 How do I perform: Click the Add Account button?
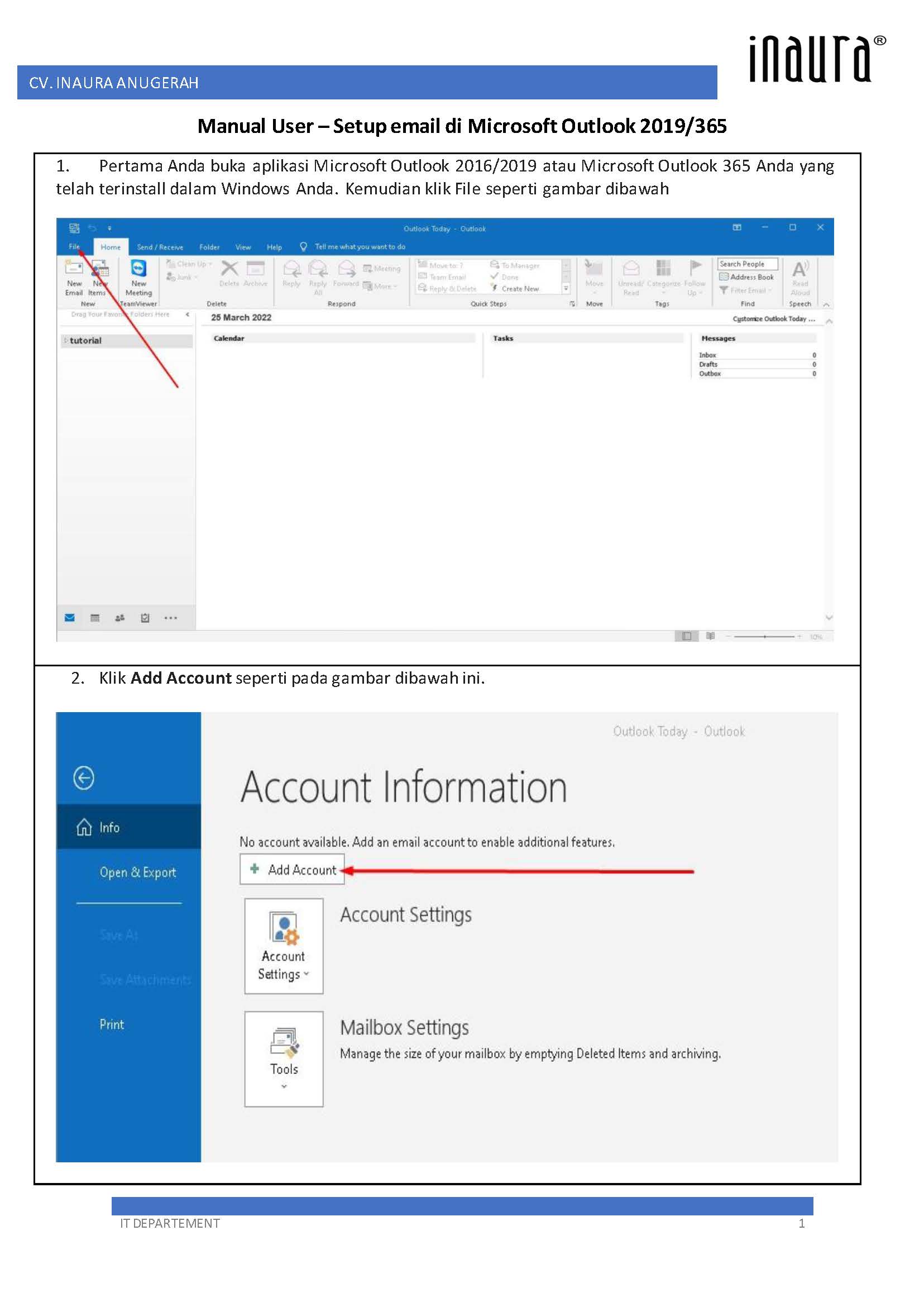coord(292,869)
